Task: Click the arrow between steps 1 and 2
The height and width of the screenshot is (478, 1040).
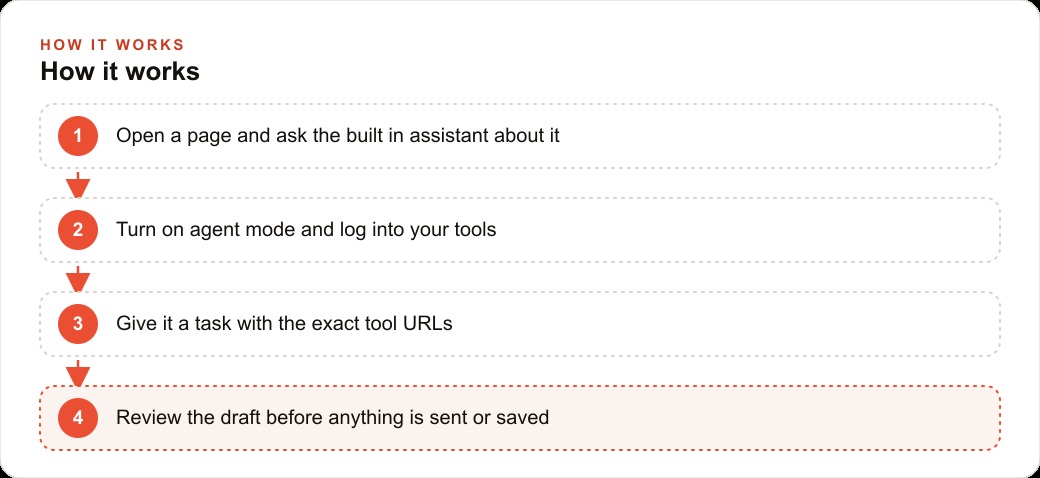Action: click(78, 185)
